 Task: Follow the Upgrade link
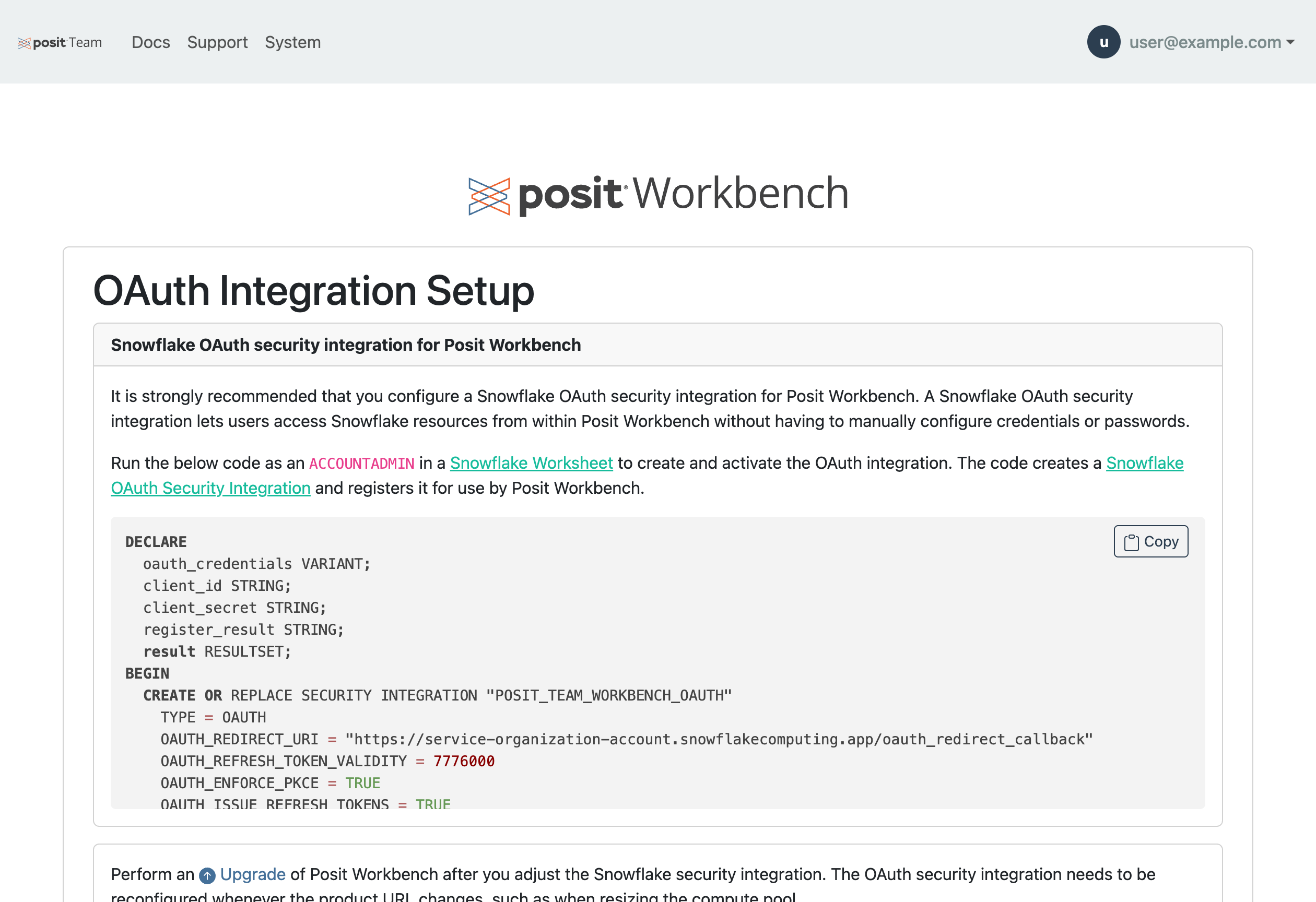(253, 874)
